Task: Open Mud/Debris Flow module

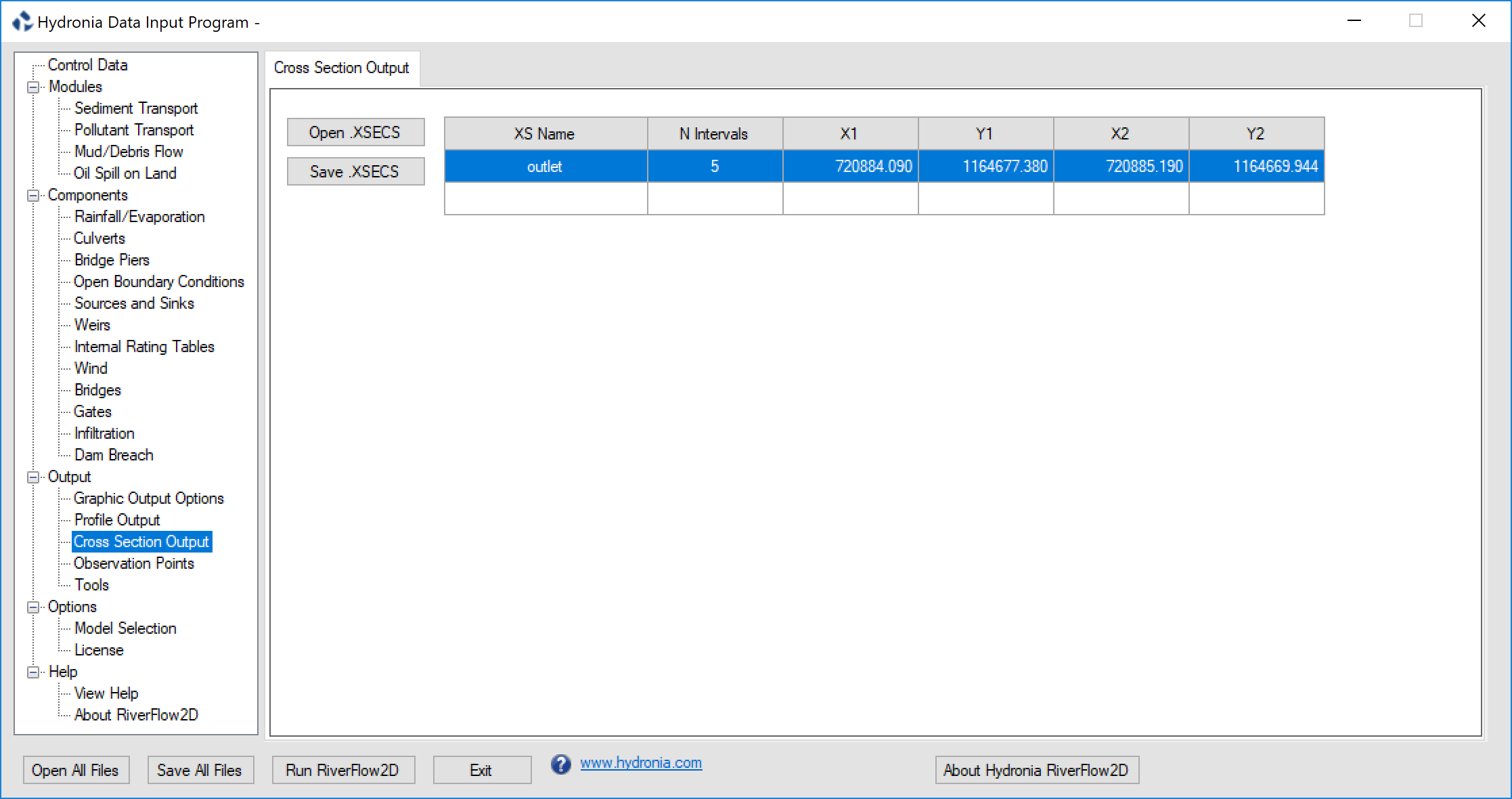Action: (129, 152)
